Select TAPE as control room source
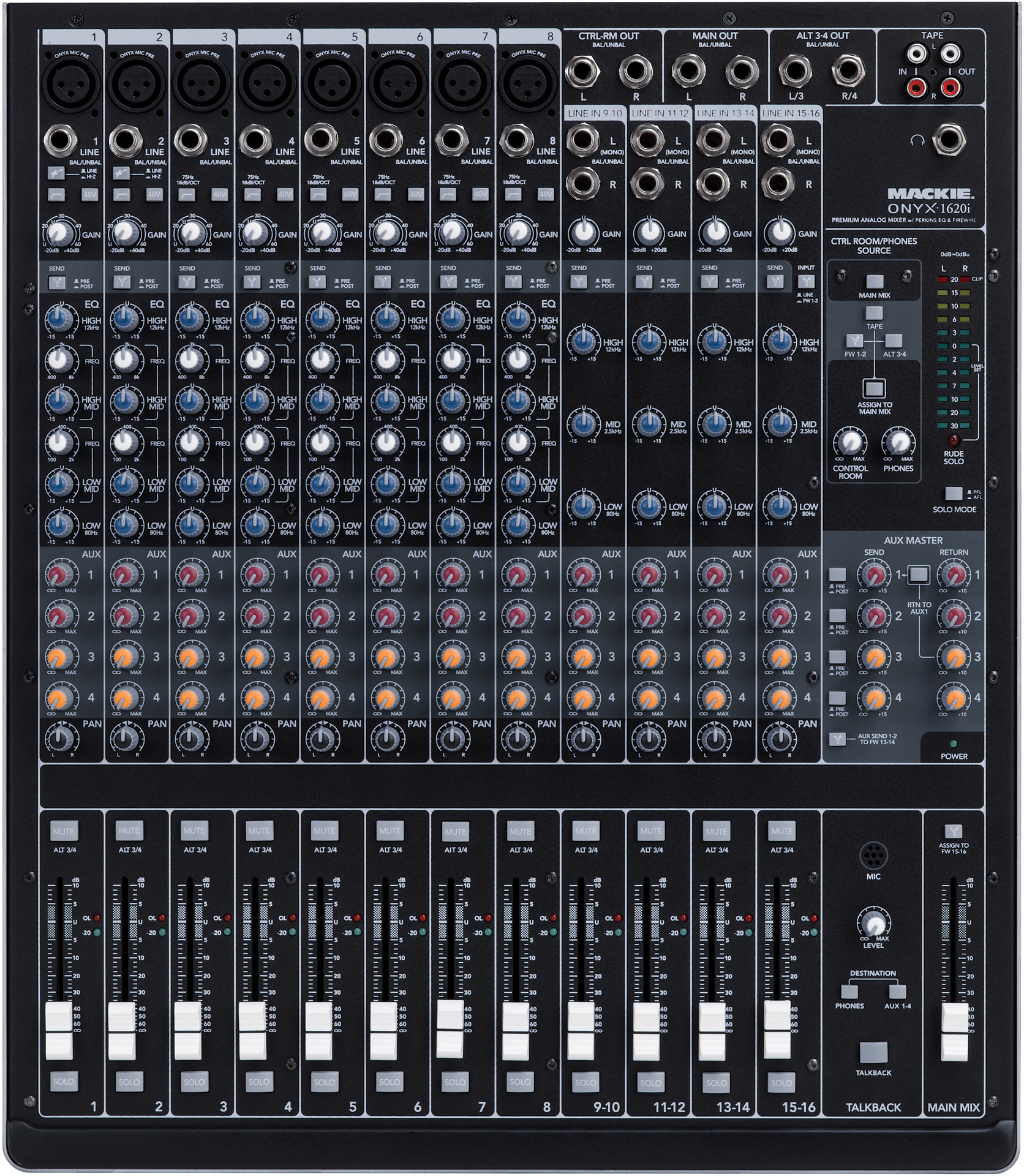Screen dimensions: 1024x1176 coord(874,313)
